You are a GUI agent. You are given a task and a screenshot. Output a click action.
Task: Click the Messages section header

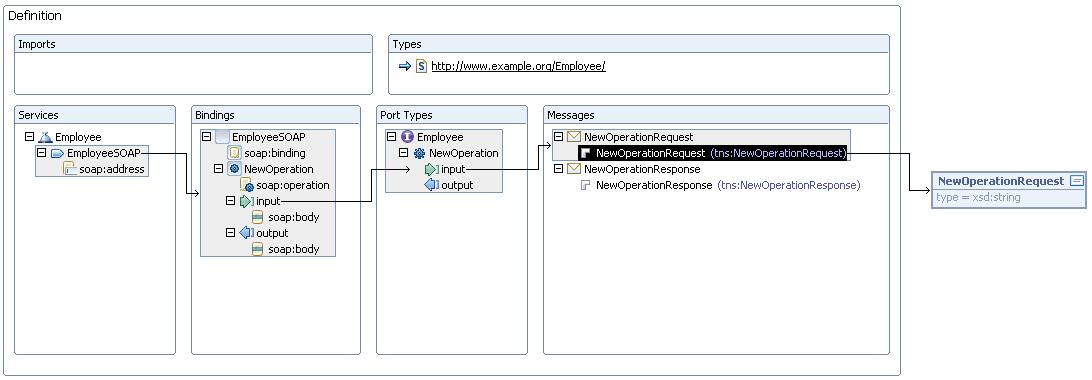(x=716, y=114)
